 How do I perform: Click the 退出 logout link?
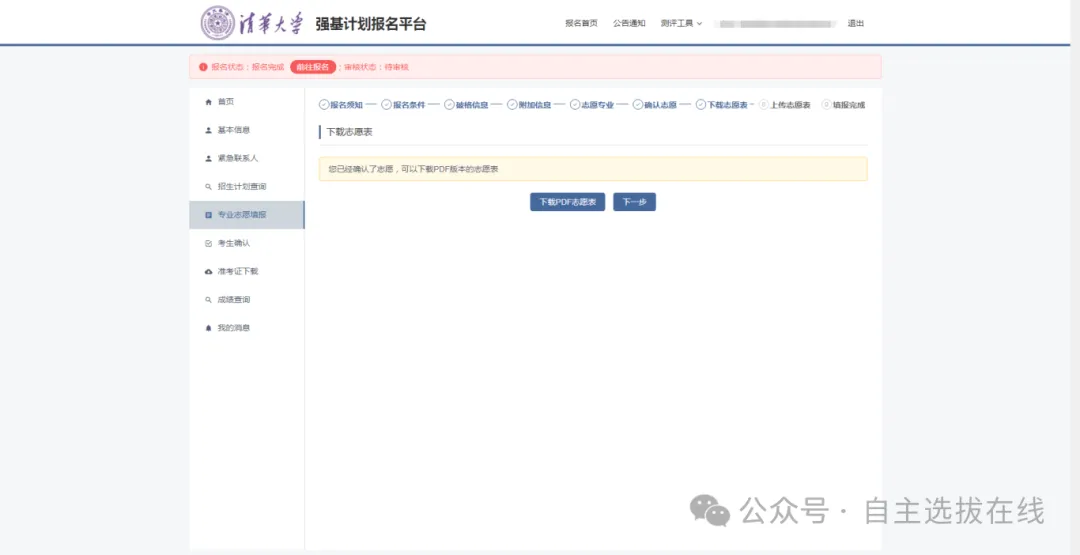click(x=855, y=23)
